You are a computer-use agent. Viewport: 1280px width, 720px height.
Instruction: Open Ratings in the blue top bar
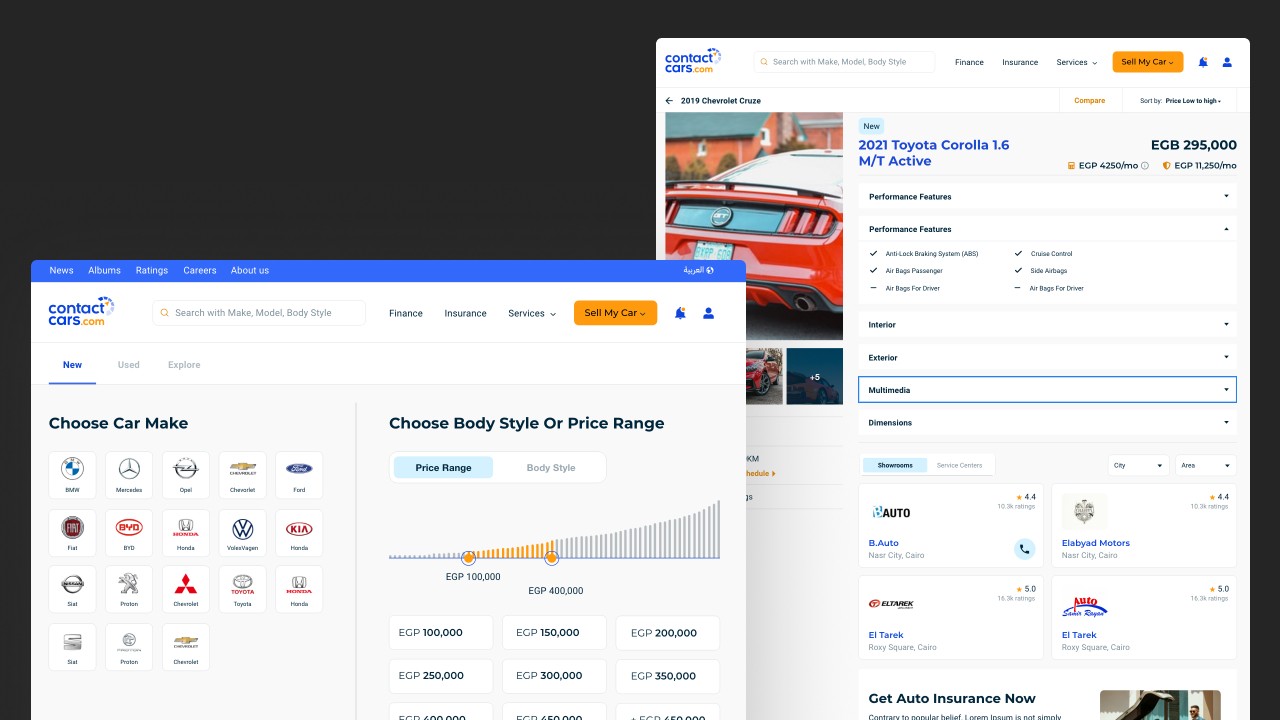[152, 270]
